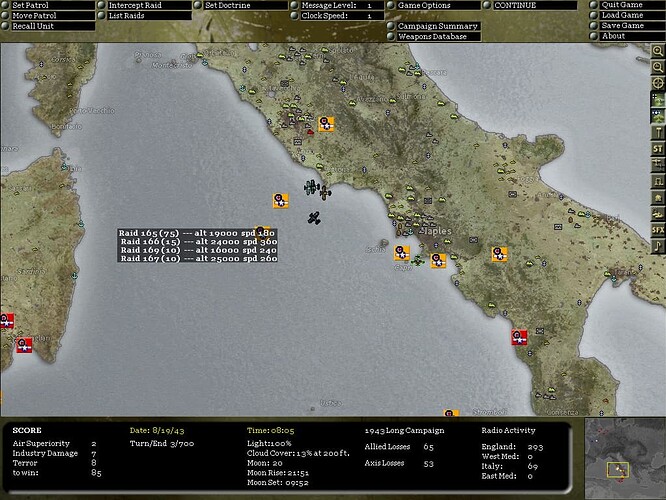666x500 pixels.
Task: Select the red marker at the west map edge by Sardinia
Action: tap(7, 321)
